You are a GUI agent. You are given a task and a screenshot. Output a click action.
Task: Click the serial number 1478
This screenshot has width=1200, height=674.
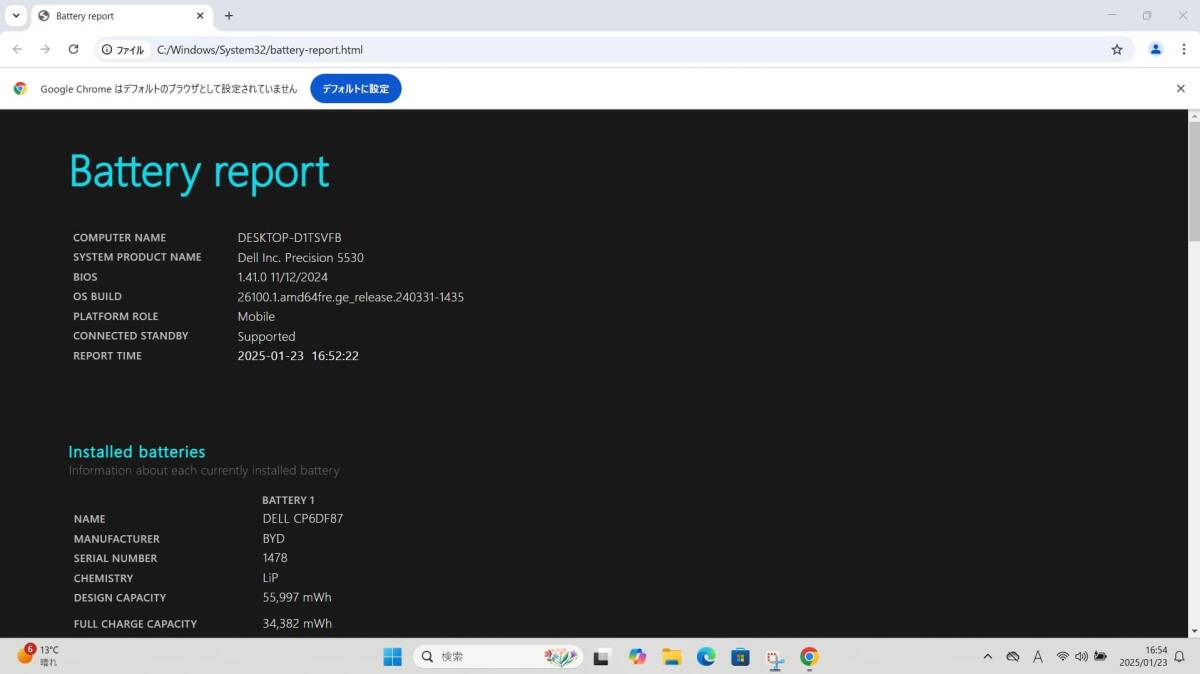[x=275, y=558]
